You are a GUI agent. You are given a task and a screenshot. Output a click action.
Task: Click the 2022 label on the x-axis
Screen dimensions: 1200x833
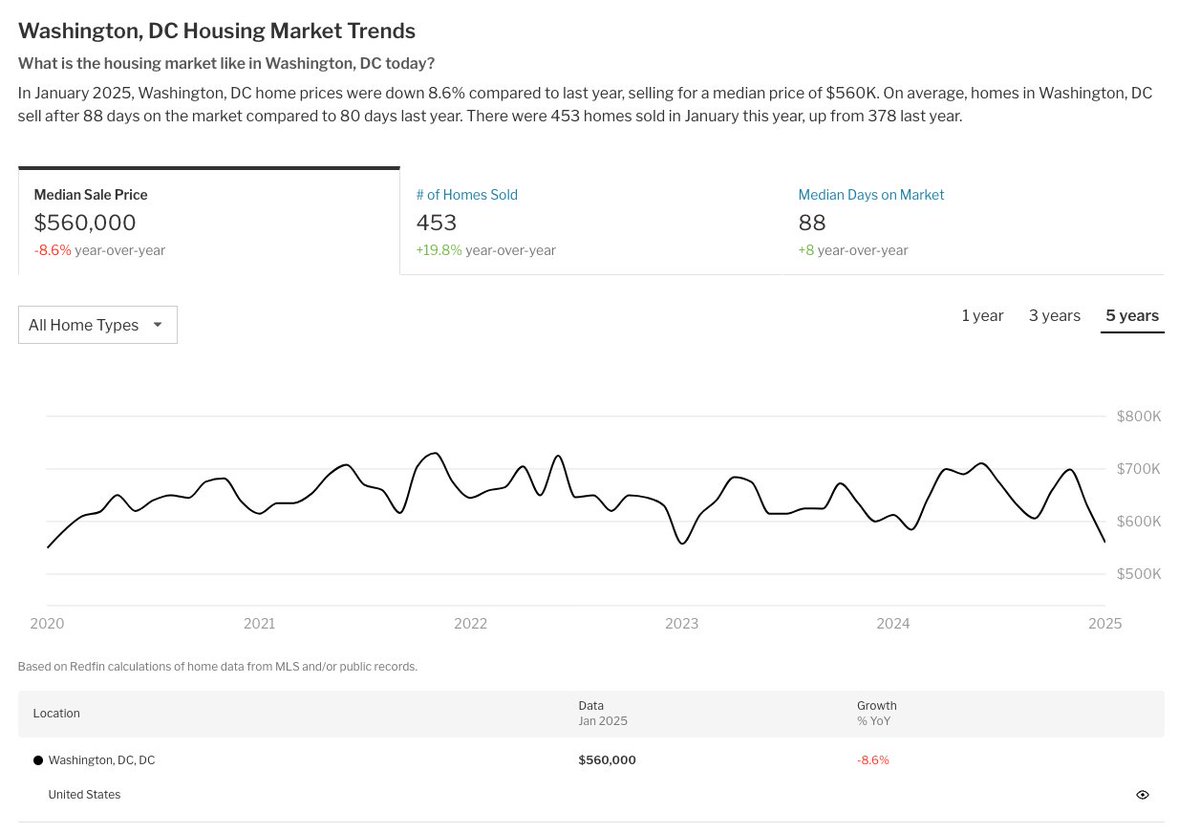(470, 624)
